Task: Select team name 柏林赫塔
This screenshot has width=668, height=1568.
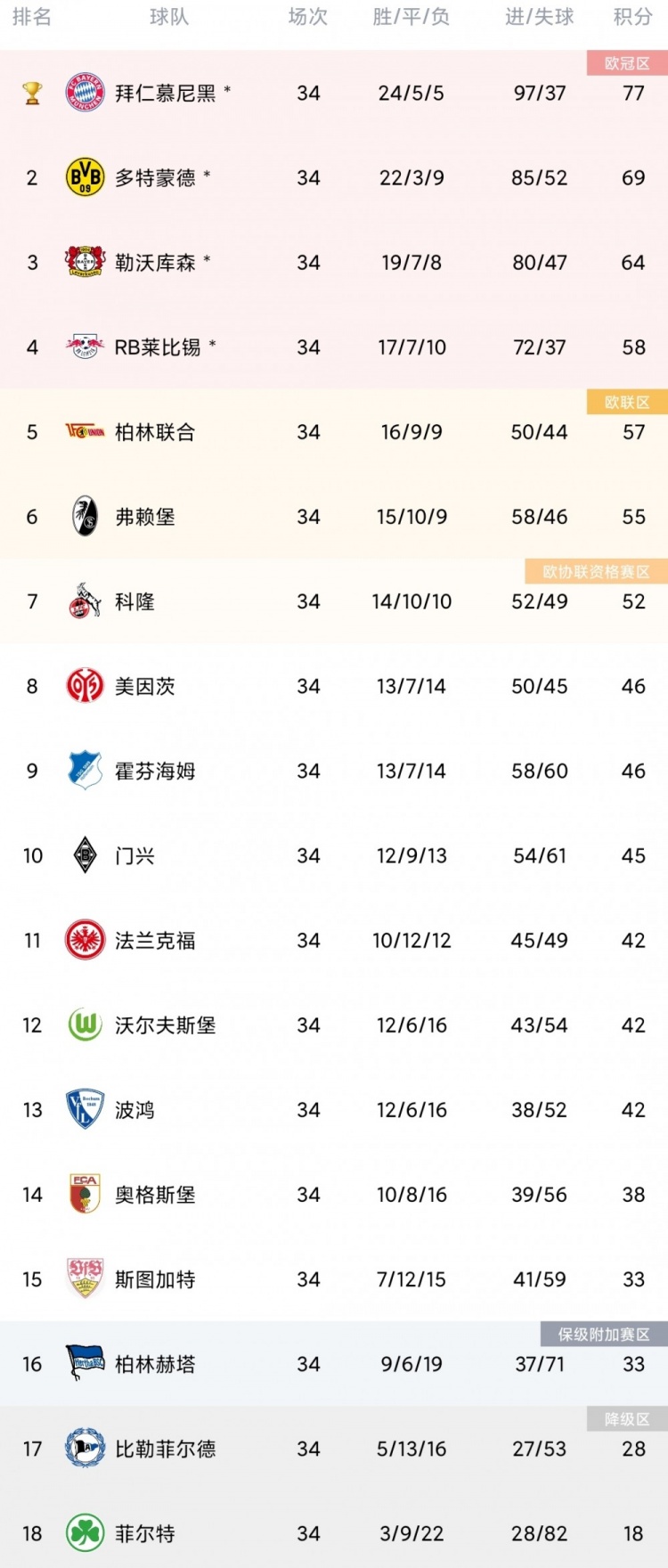Action: 155,1364
